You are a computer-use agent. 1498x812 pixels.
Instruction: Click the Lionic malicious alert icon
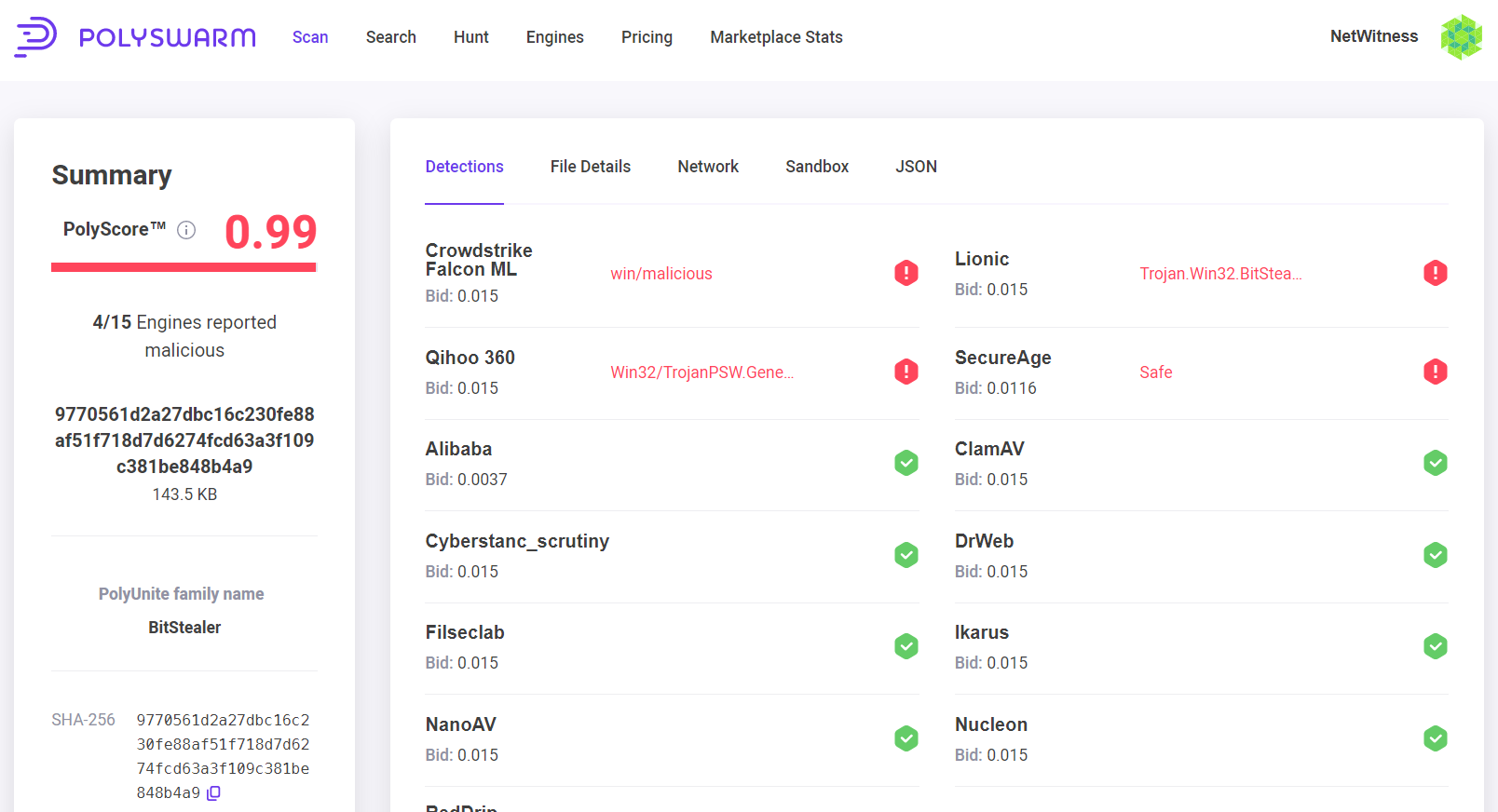coord(1435,273)
